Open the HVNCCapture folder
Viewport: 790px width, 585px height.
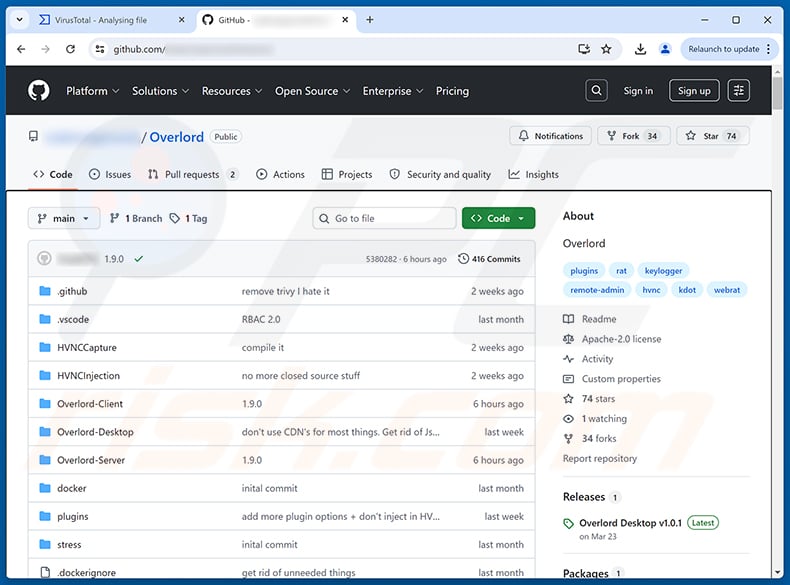(x=87, y=348)
